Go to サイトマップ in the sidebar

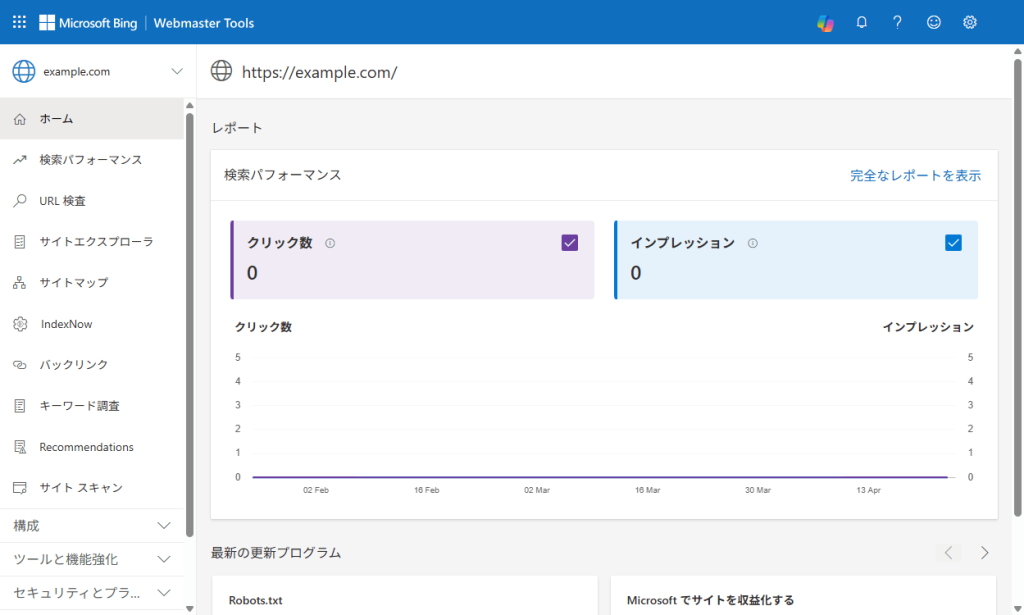pos(73,283)
